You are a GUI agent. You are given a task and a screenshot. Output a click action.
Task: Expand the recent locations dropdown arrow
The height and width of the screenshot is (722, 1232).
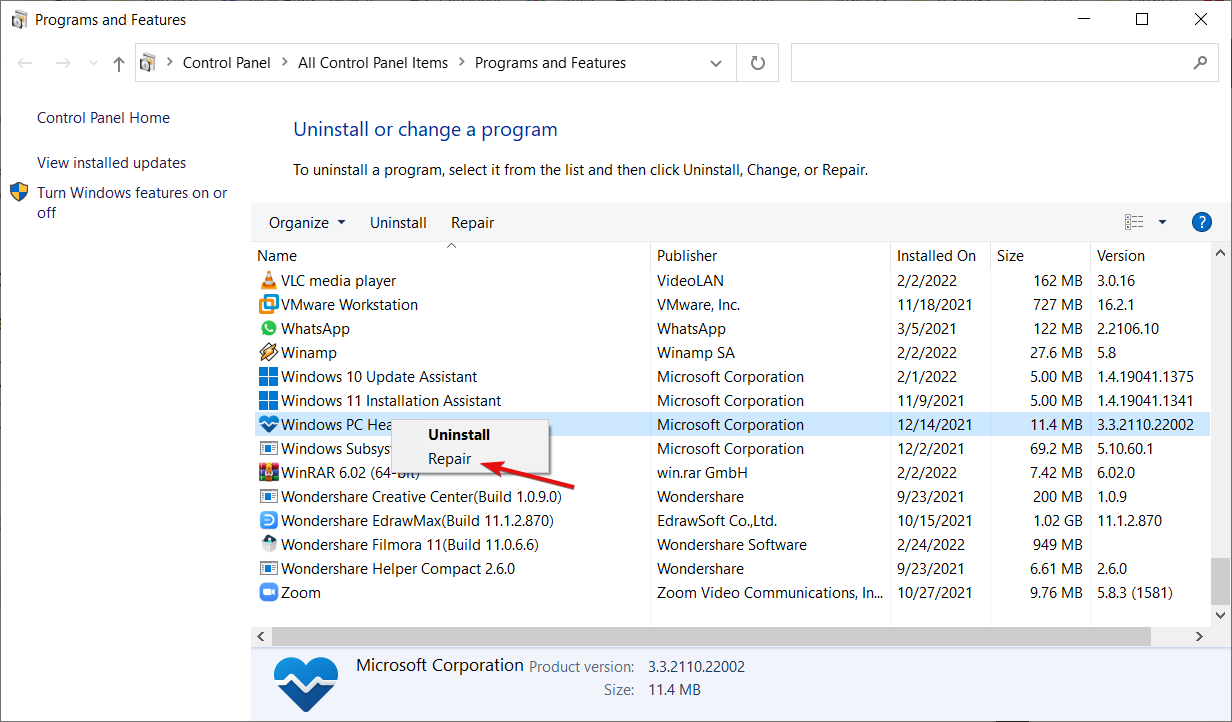[x=93, y=64]
